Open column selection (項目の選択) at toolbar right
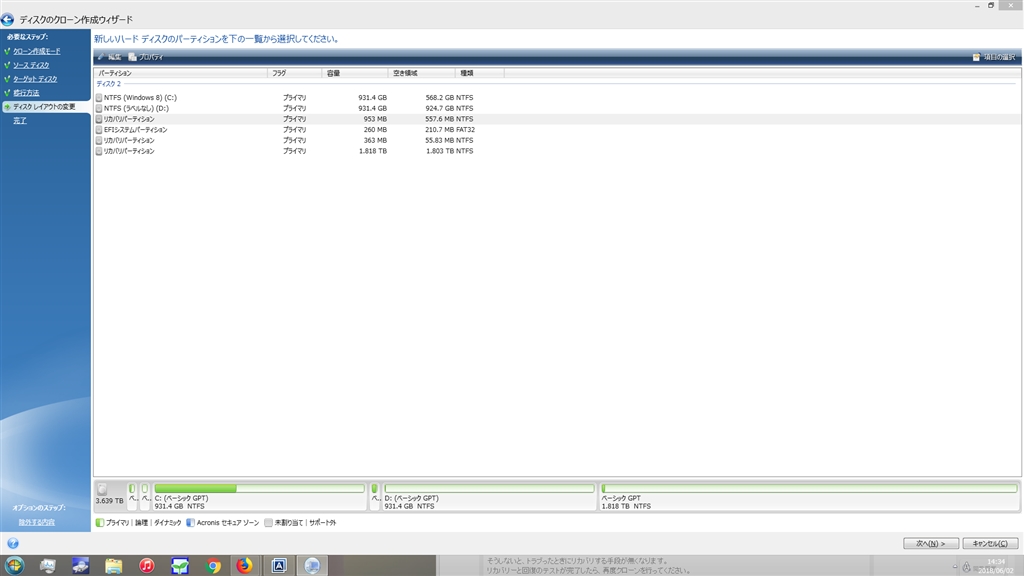The image size is (1024, 576). pyautogui.click(x=994, y=57)
